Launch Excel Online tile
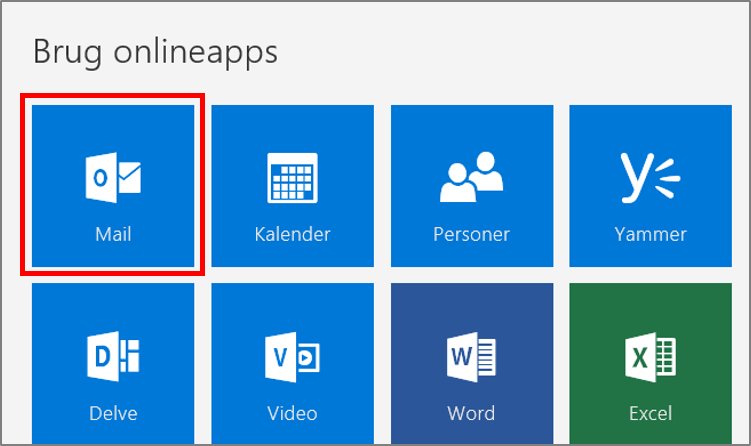Image resolution: width=751 pixels, height=446 pixels. pyautogui.click(x=650, y=364)
